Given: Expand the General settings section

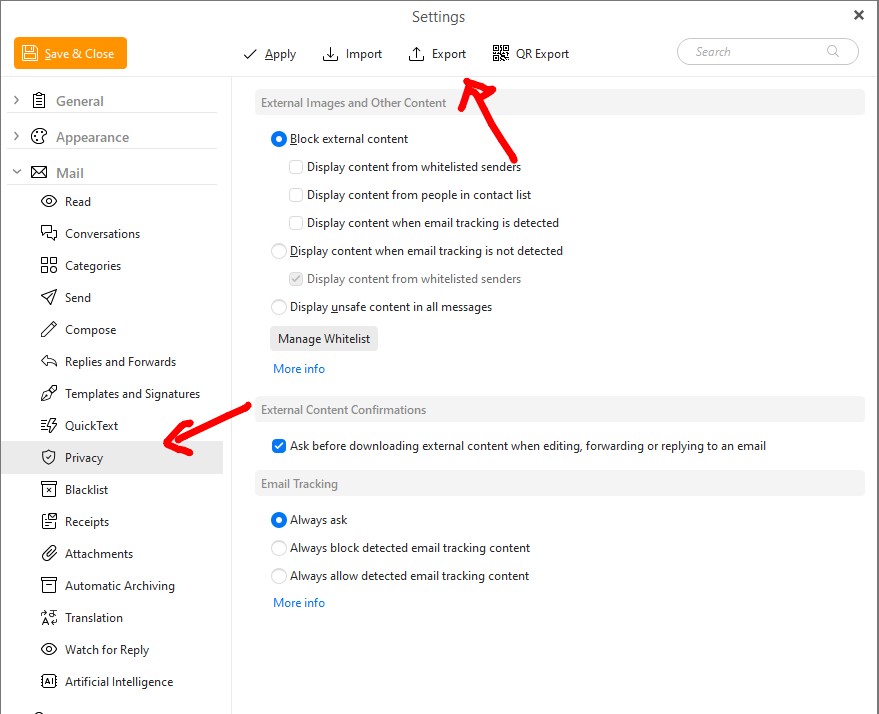Looking at the screenshot, I should tap(16, 101).
